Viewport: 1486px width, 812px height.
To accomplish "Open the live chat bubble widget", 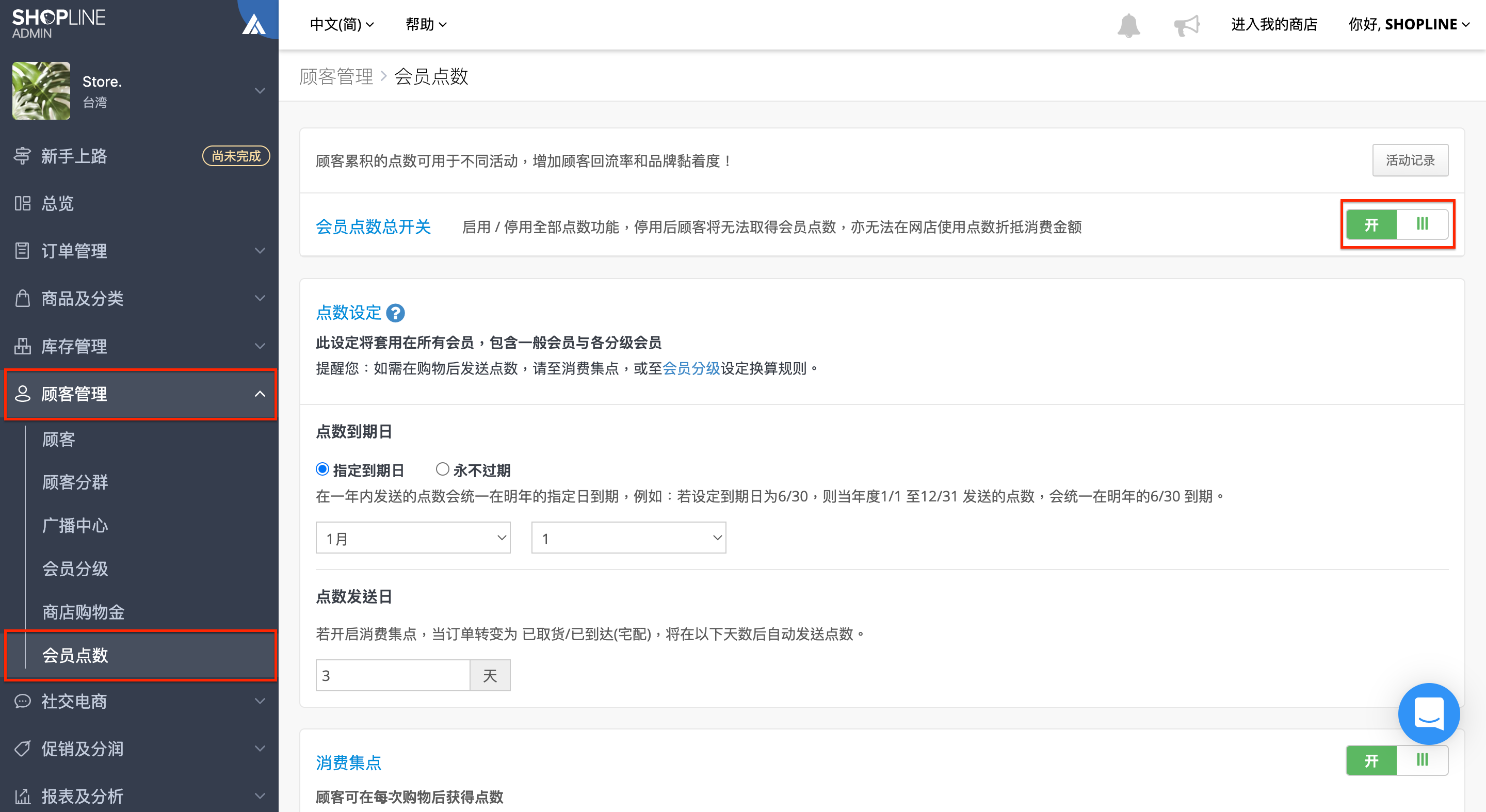I will (x=1428, y=713).
